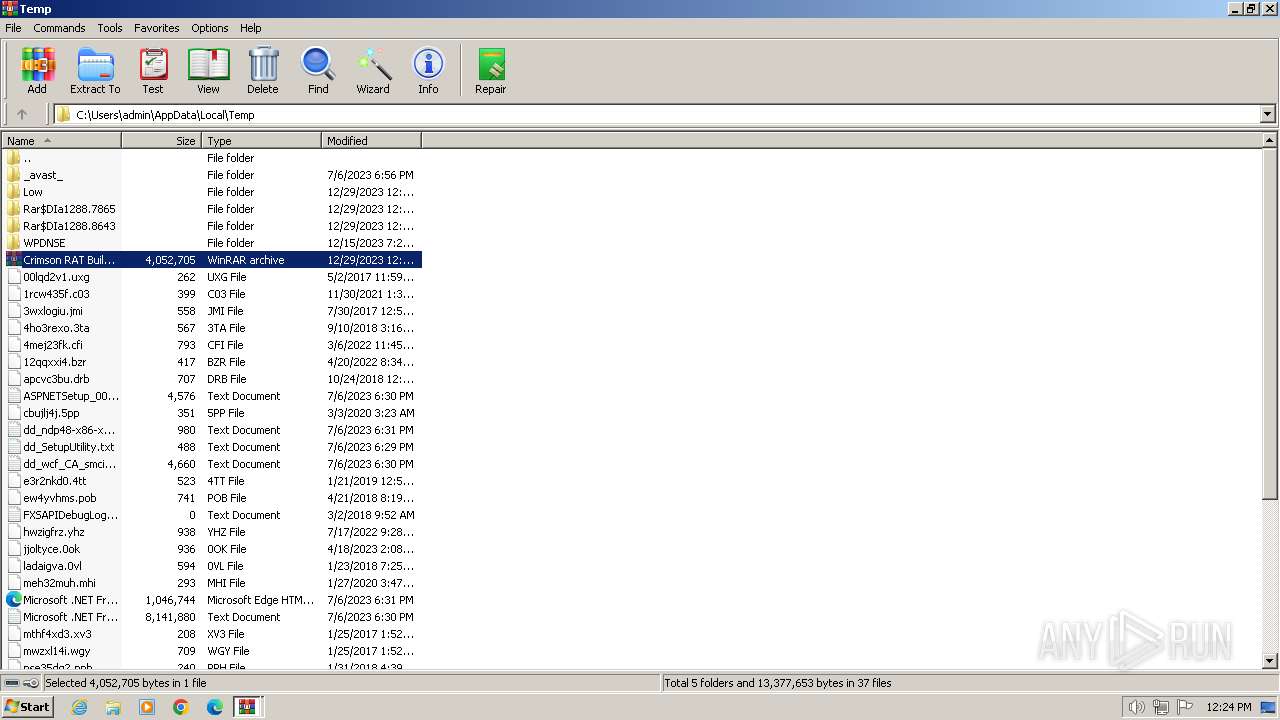Viewport: 1280px width, 720px height.
Task: Select the 4ho3rexo.3ta file
Action: pyautogui.click(x=212, y=328)
